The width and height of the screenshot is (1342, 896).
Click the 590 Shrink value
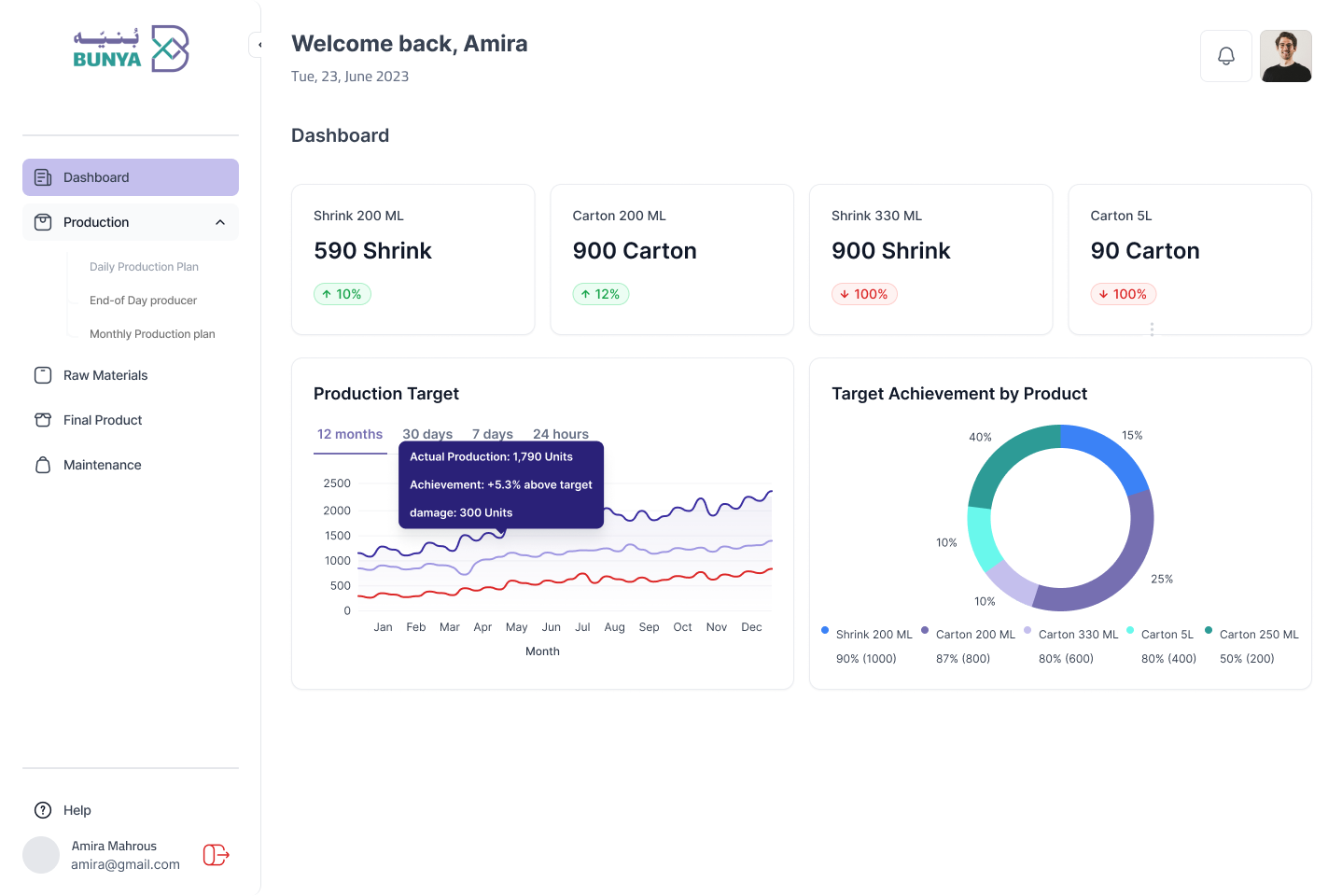click(x=372, y=251)
